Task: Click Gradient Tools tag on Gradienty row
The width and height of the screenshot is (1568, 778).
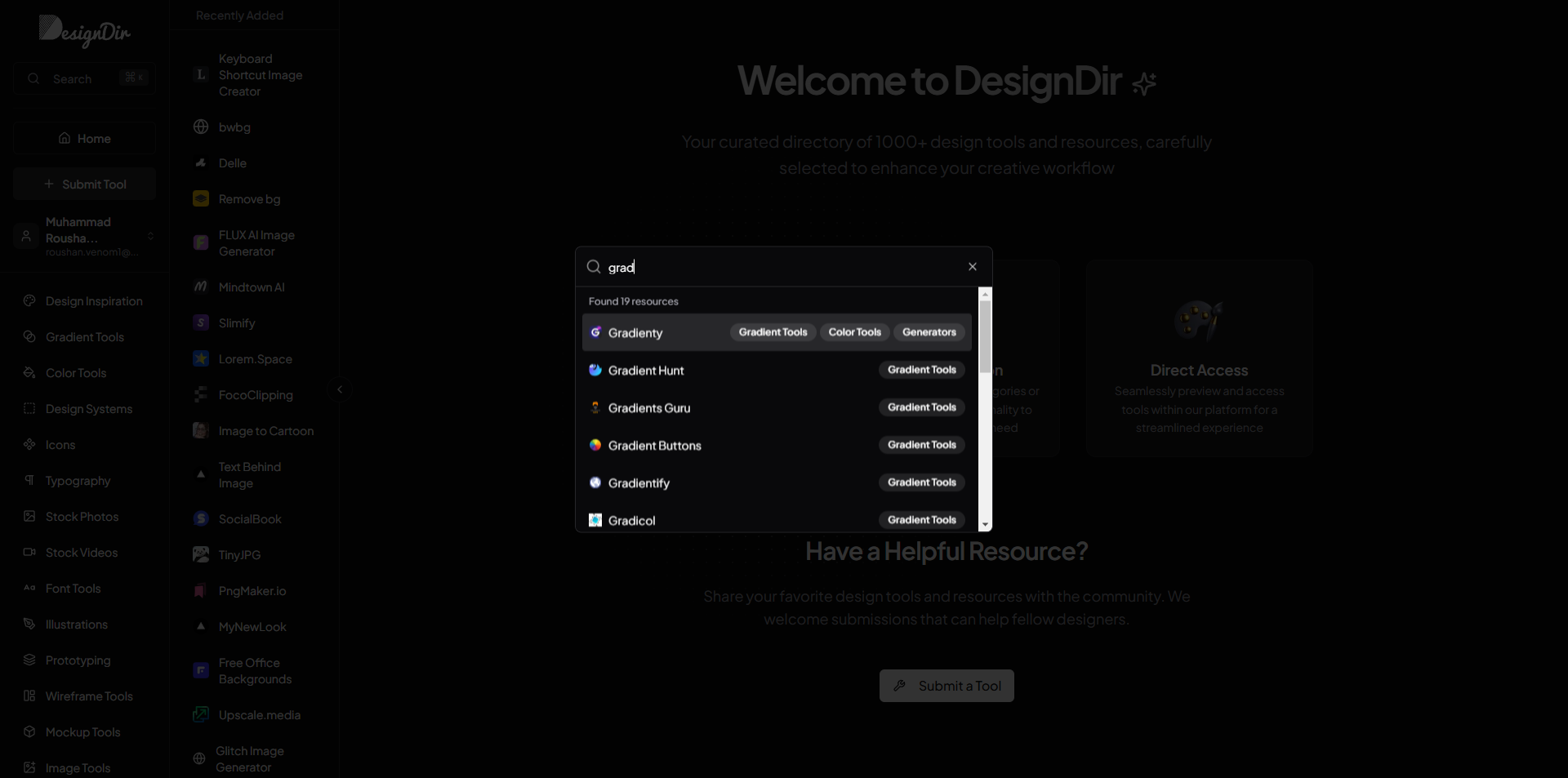Action: point(773,332)
